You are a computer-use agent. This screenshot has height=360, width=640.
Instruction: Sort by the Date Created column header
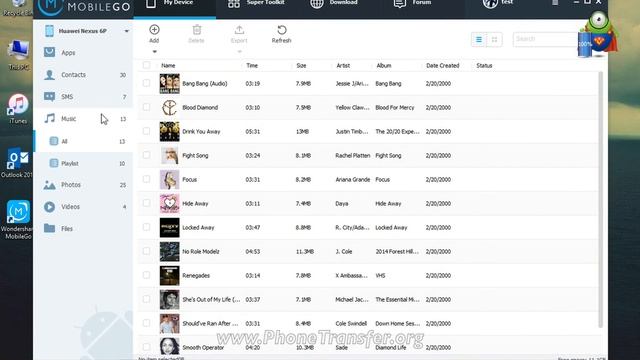pos(442,65)
